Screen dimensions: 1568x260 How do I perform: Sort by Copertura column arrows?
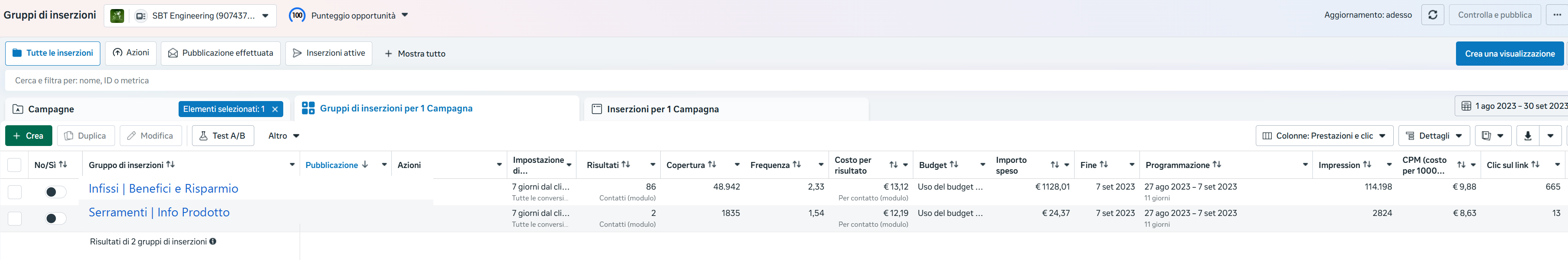(x=711, y=165)
